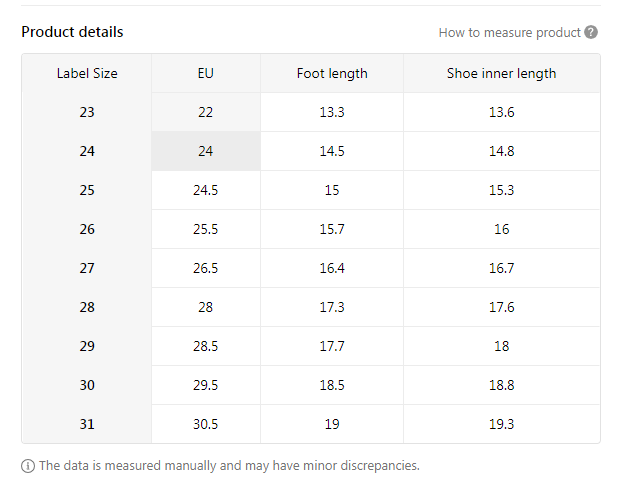Click the info icon beside the disclaimer
This screenshot has width=617, height=502.
coord(27,466)
